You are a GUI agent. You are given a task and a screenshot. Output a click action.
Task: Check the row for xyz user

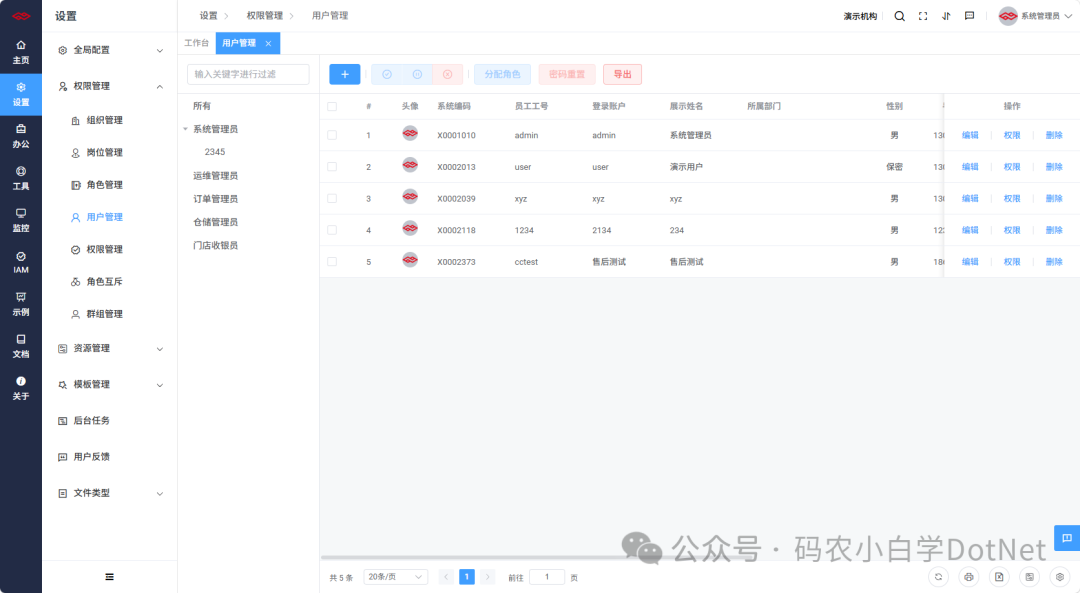pyautogui.click(x=332, y=198)
